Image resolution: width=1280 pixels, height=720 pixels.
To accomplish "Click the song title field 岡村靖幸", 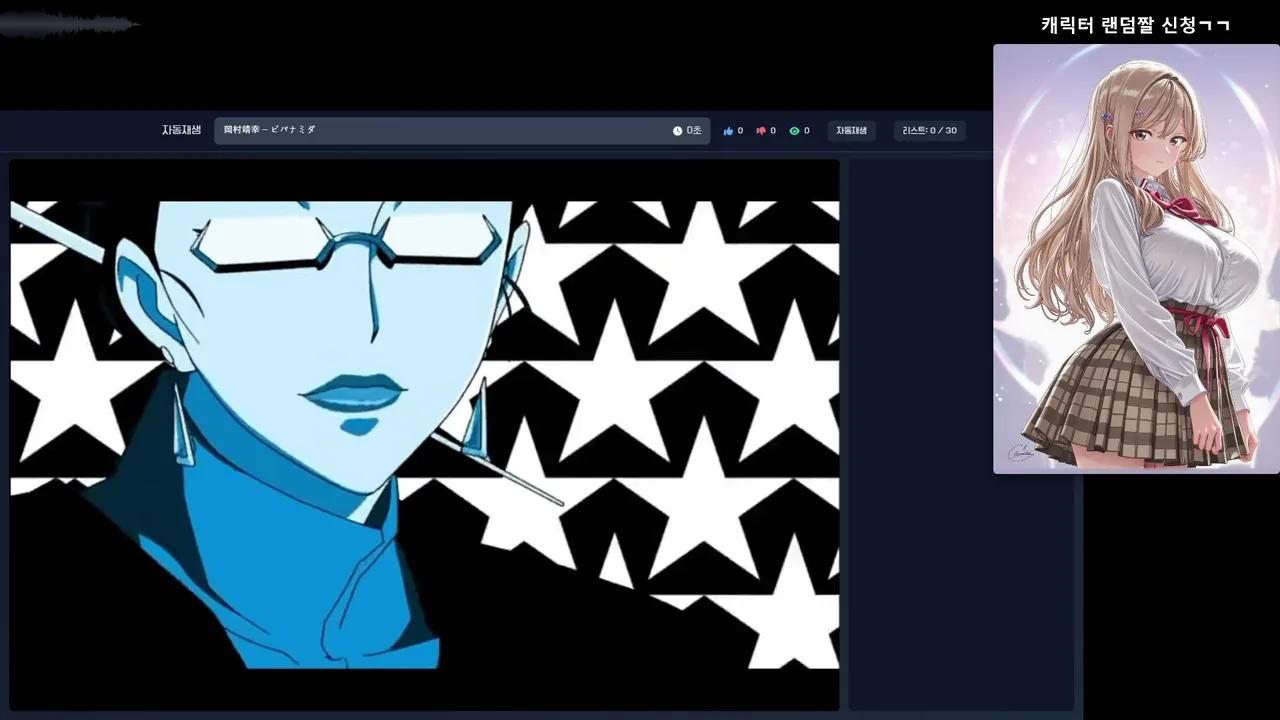I will point(462,131).
